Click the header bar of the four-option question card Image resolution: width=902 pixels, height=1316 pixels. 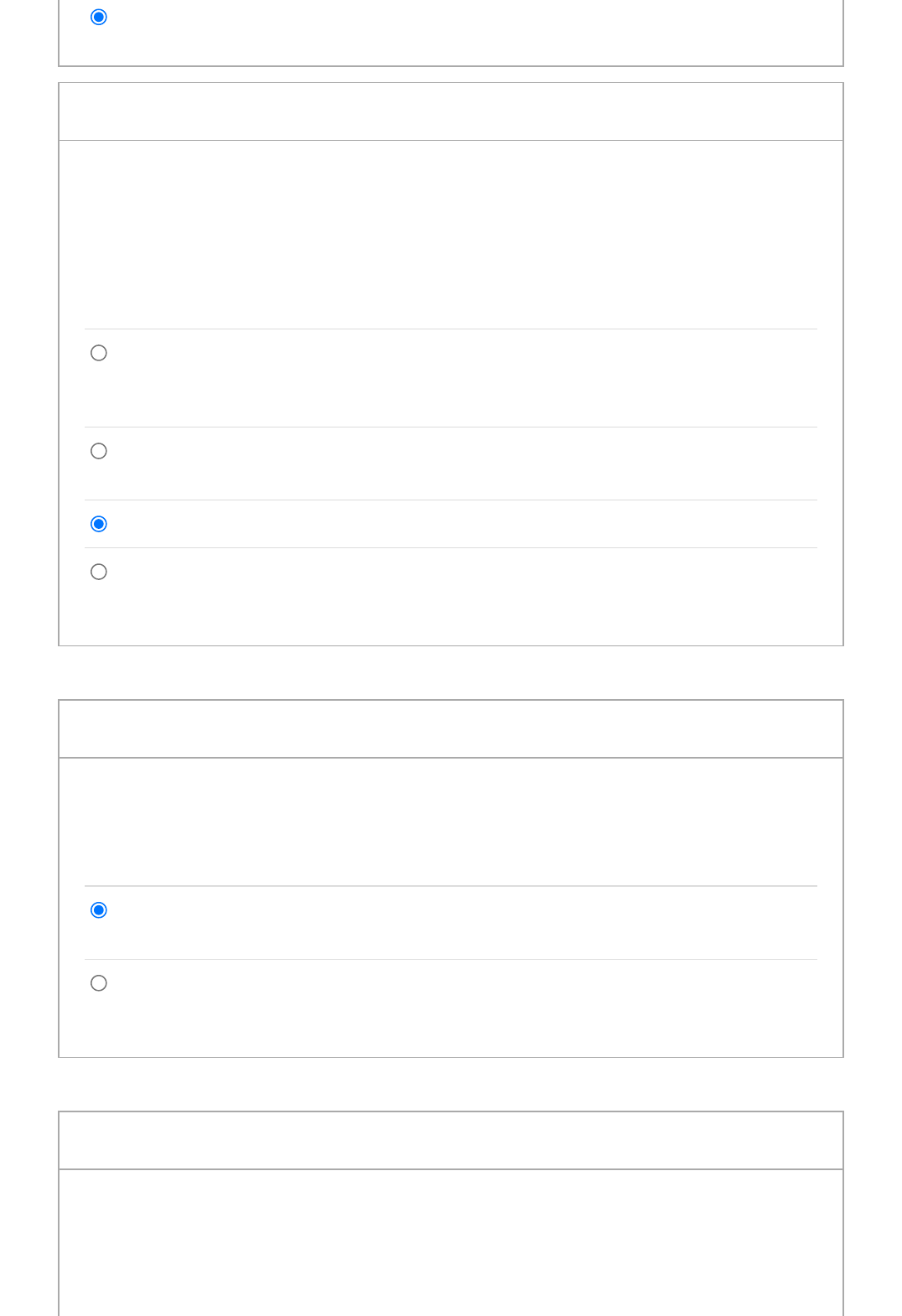tap(451, 111)
